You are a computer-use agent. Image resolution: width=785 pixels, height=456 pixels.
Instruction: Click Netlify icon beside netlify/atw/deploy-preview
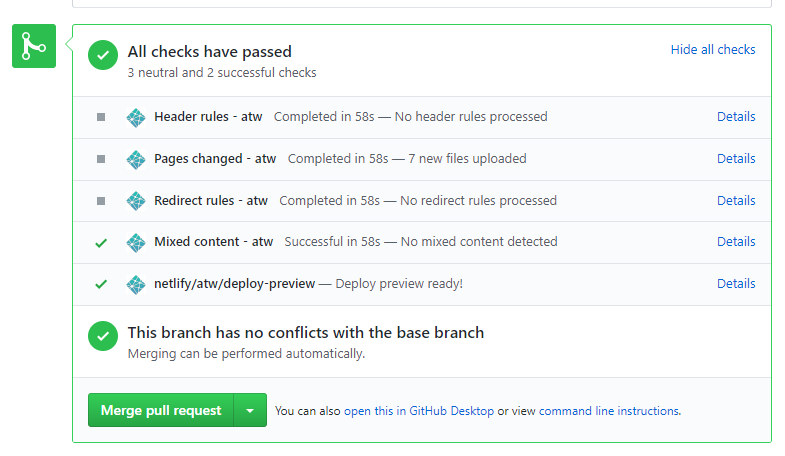[136, 284]
